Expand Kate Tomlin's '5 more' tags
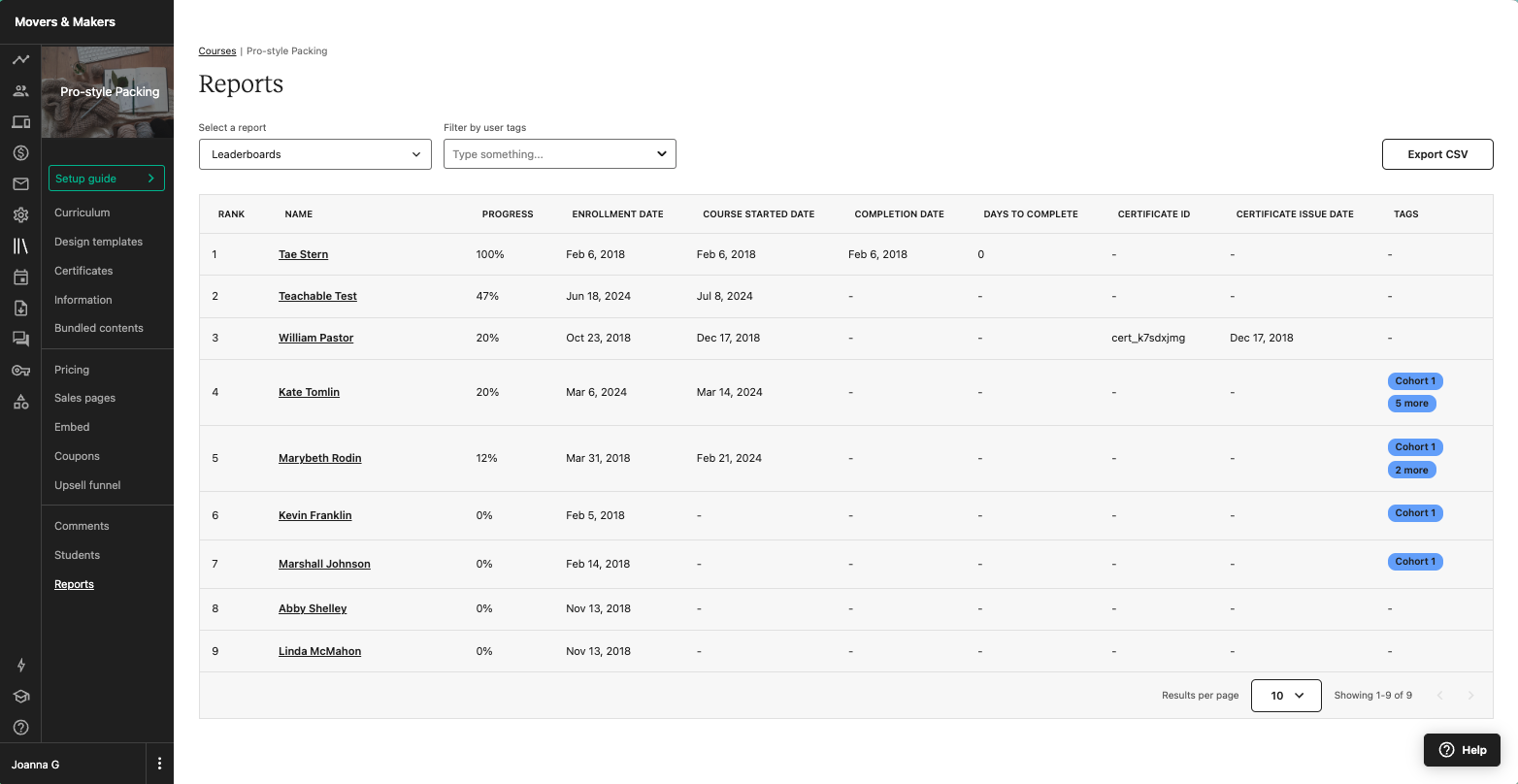Viewport: 1518px width, 784px height. coord(1412,404)
